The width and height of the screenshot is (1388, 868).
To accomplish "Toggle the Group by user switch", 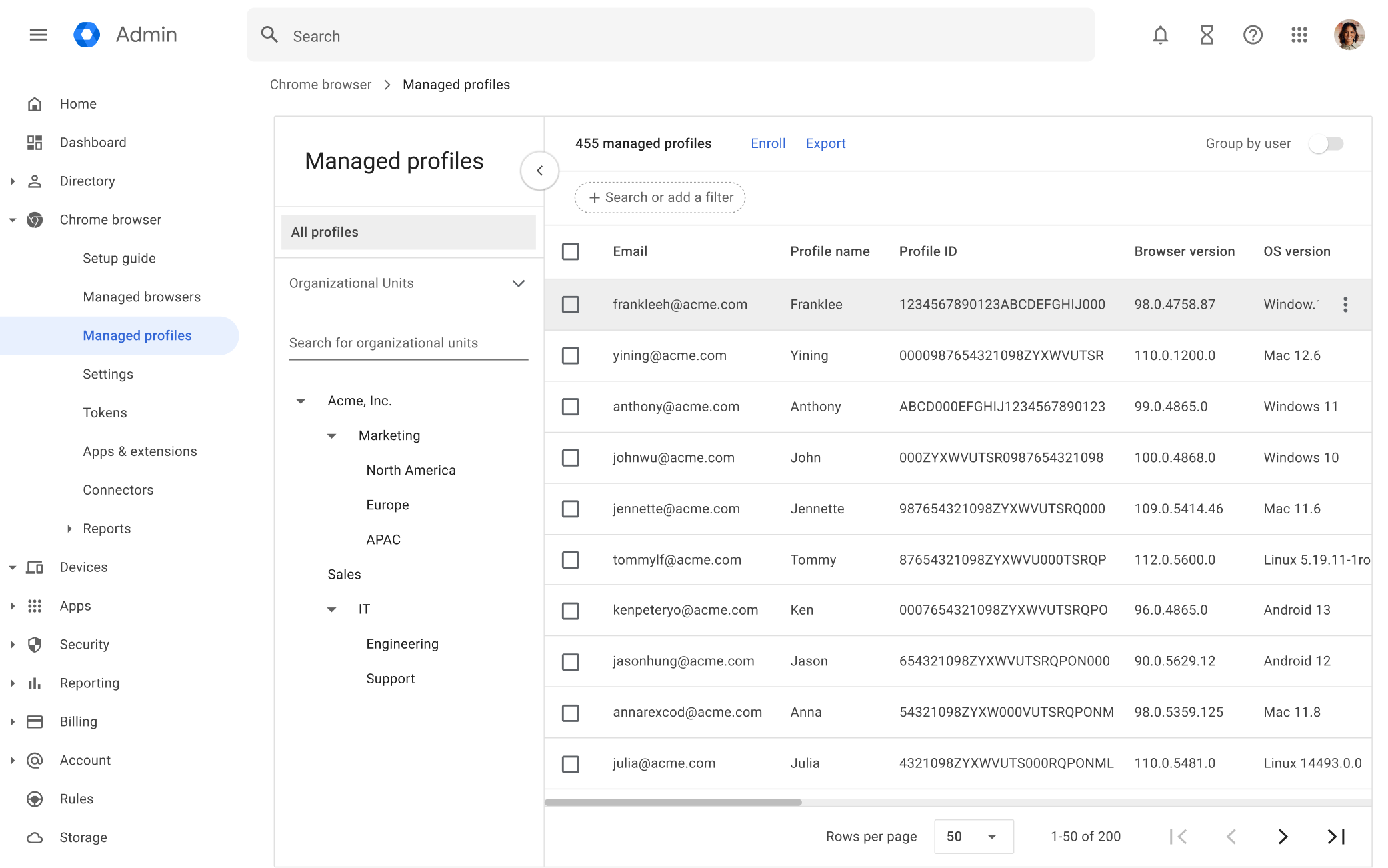I will point(1327,143).
